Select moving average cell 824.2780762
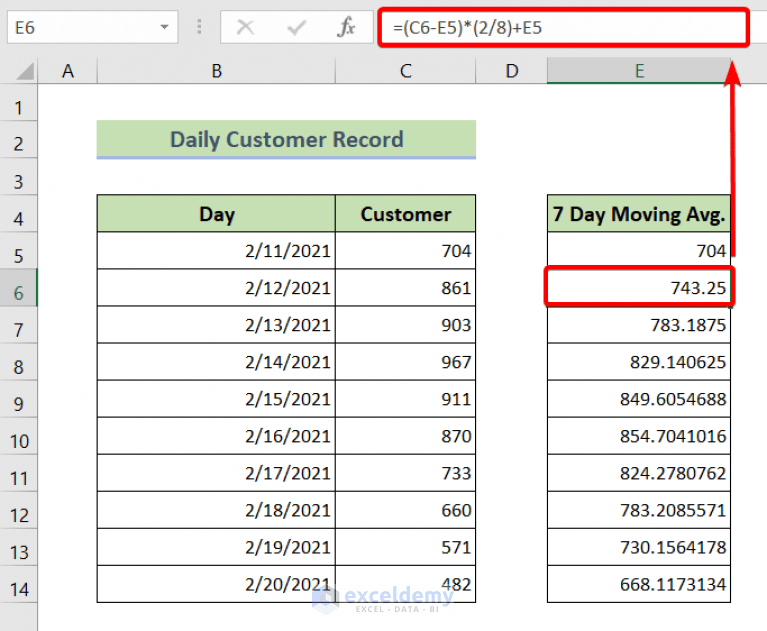Screen dimensions: 767x631 coord(639,473)
